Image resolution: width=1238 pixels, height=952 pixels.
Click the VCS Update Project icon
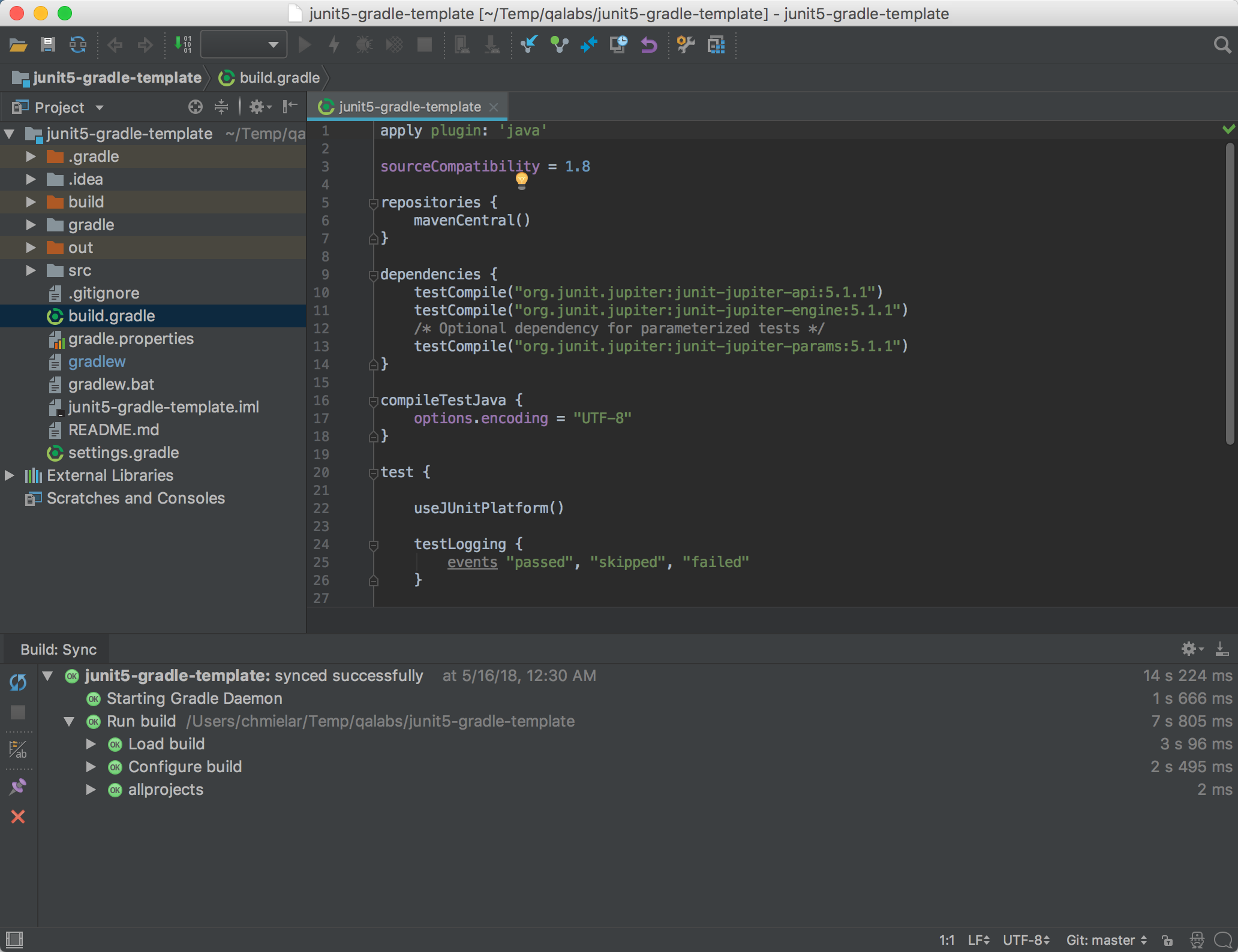(529, 45)
